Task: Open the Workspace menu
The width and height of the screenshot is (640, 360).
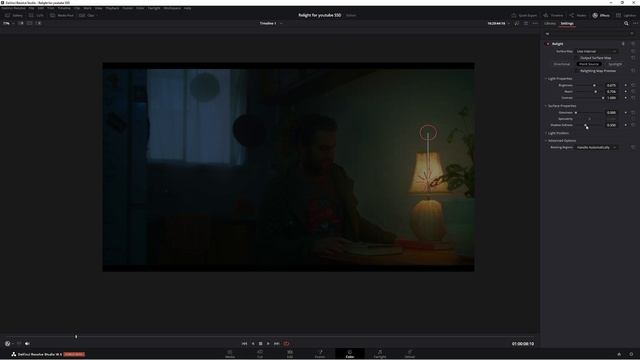Action: click(172, 8)
